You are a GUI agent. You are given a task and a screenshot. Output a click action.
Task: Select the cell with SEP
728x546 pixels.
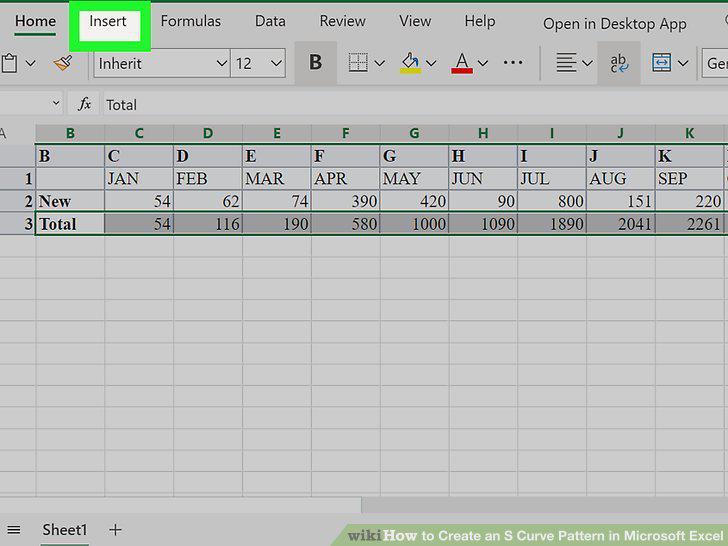689,179
